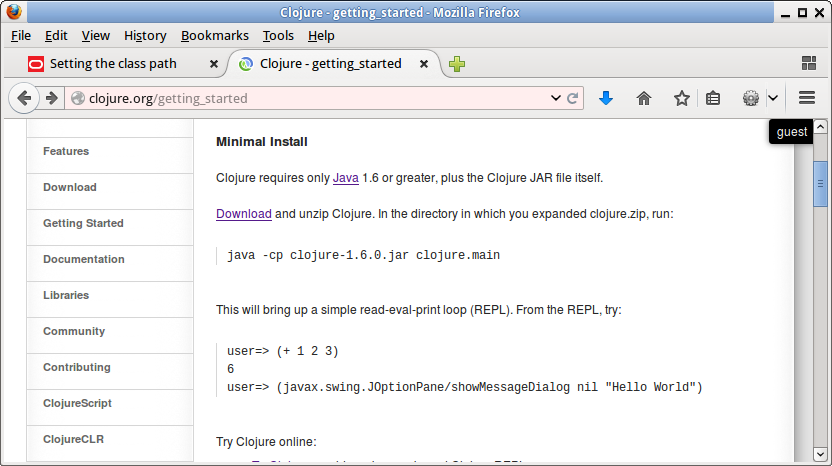Click scrollbar up arrow

click(820, 127)
